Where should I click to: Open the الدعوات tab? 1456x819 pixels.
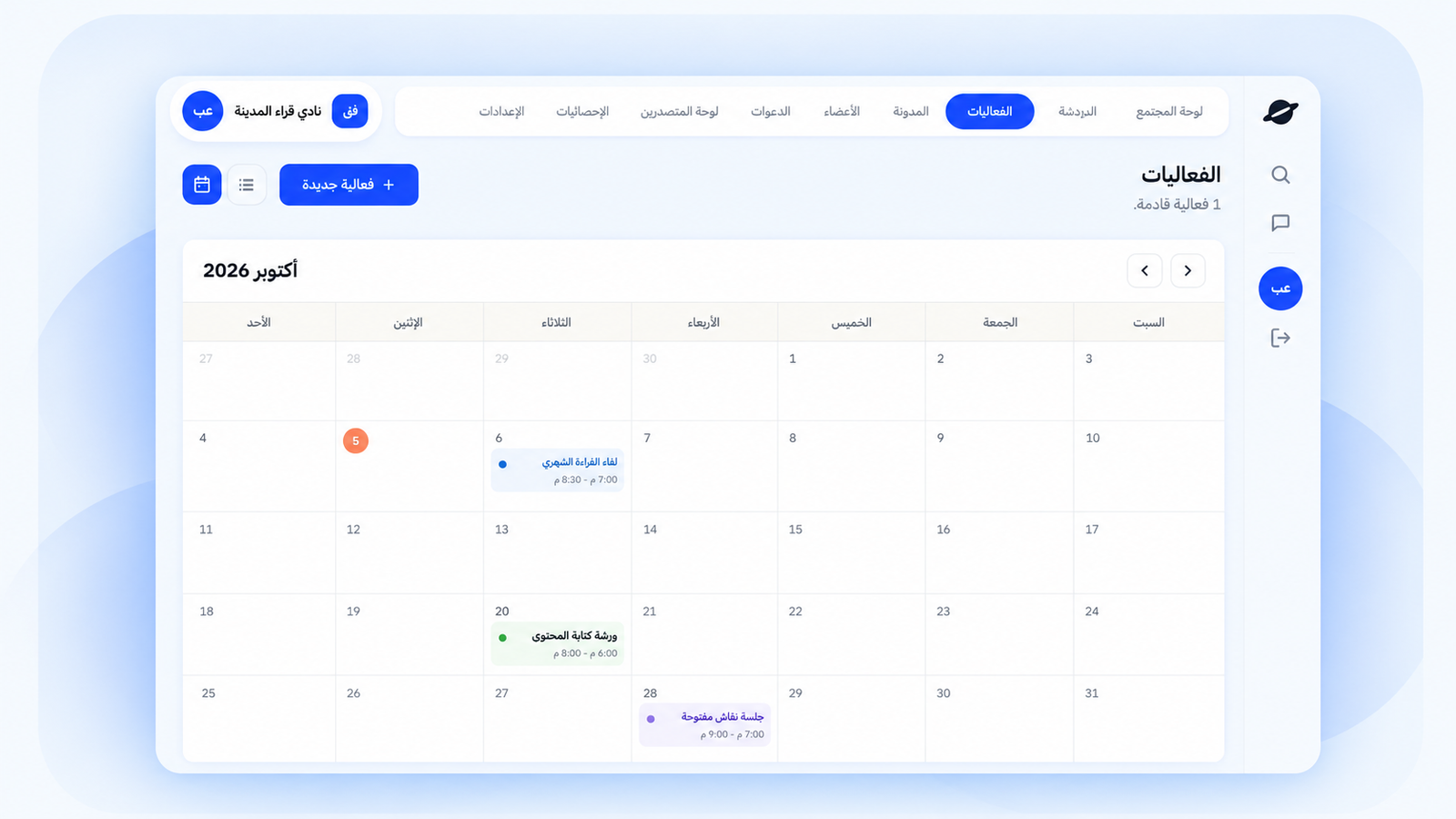(x=771, y=111)
